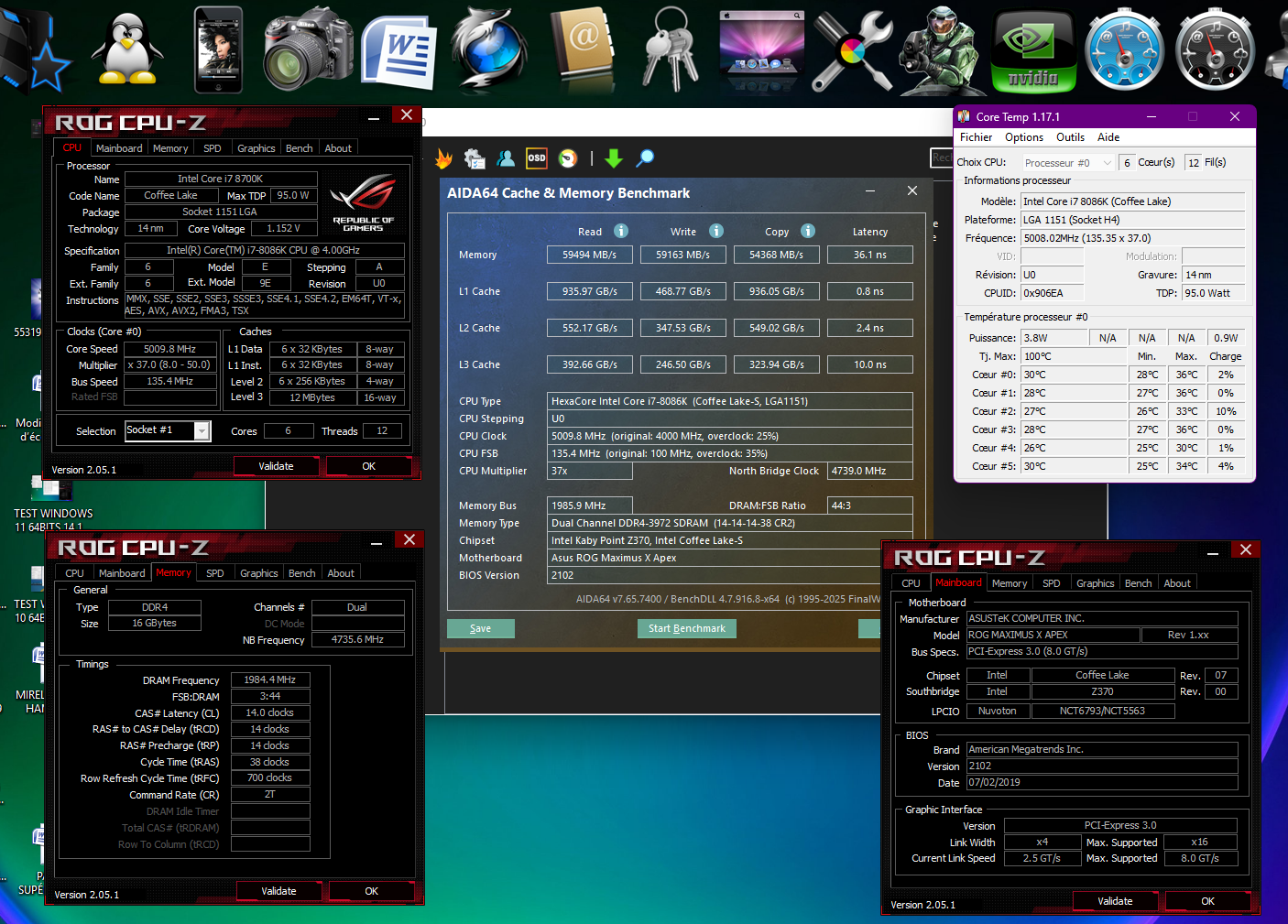Toggle the AIDA64 OSD panel icon
The width and height of the screenshot is (1288, 924).
pyautogui.click(x=537, y=158)
